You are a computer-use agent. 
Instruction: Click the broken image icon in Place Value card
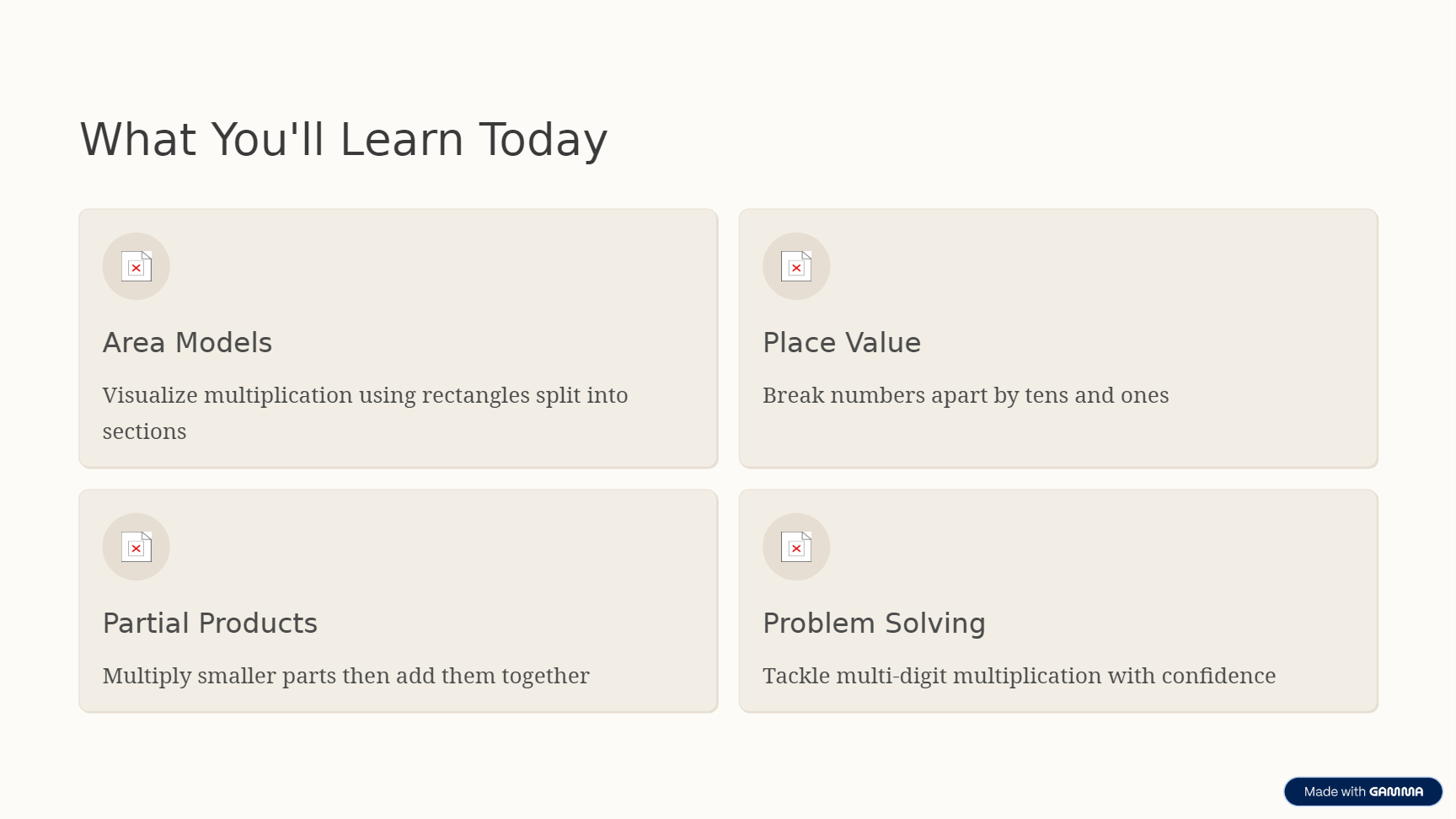tap(796, 266)
